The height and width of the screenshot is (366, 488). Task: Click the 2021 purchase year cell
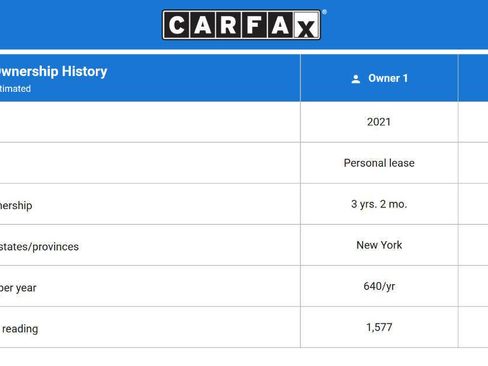[x=379, y=122]
